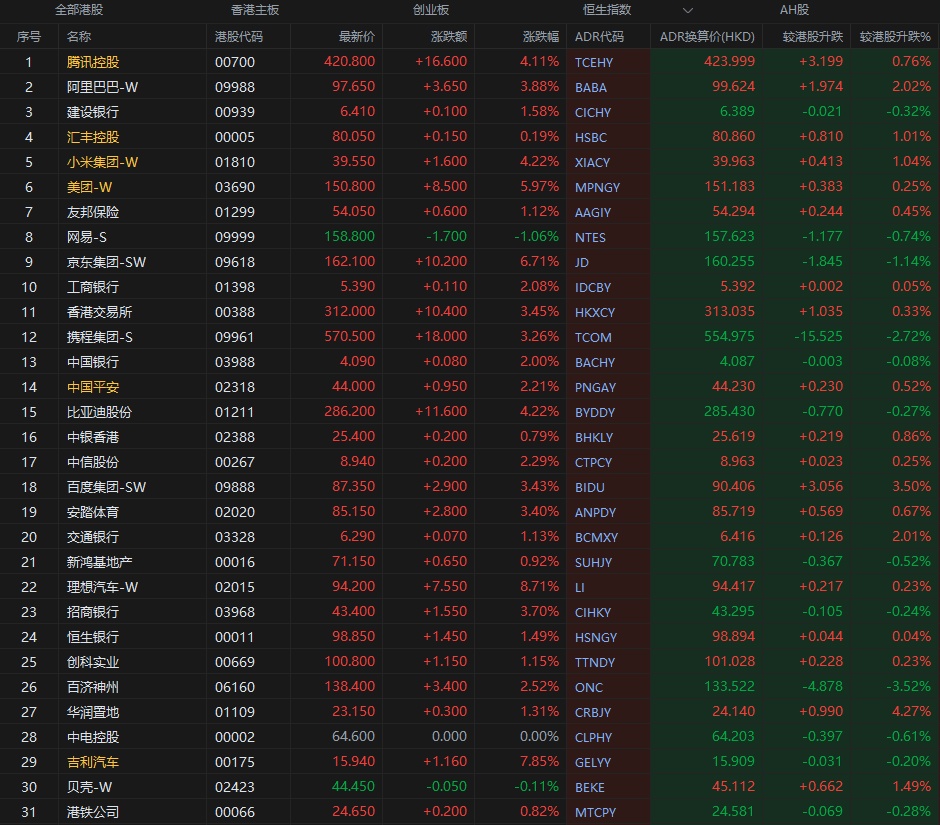Viewport: 940px width, 825px height.
Task: Click the 名称 column header
Action: click(x=79, y=37)
